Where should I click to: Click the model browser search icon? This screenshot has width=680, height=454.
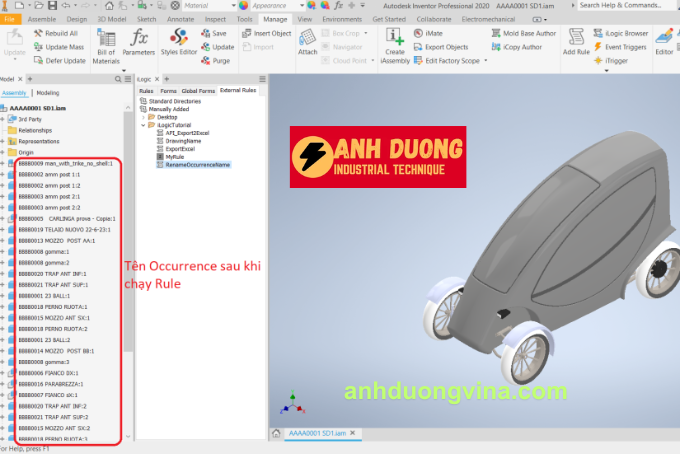pos(119,78)
